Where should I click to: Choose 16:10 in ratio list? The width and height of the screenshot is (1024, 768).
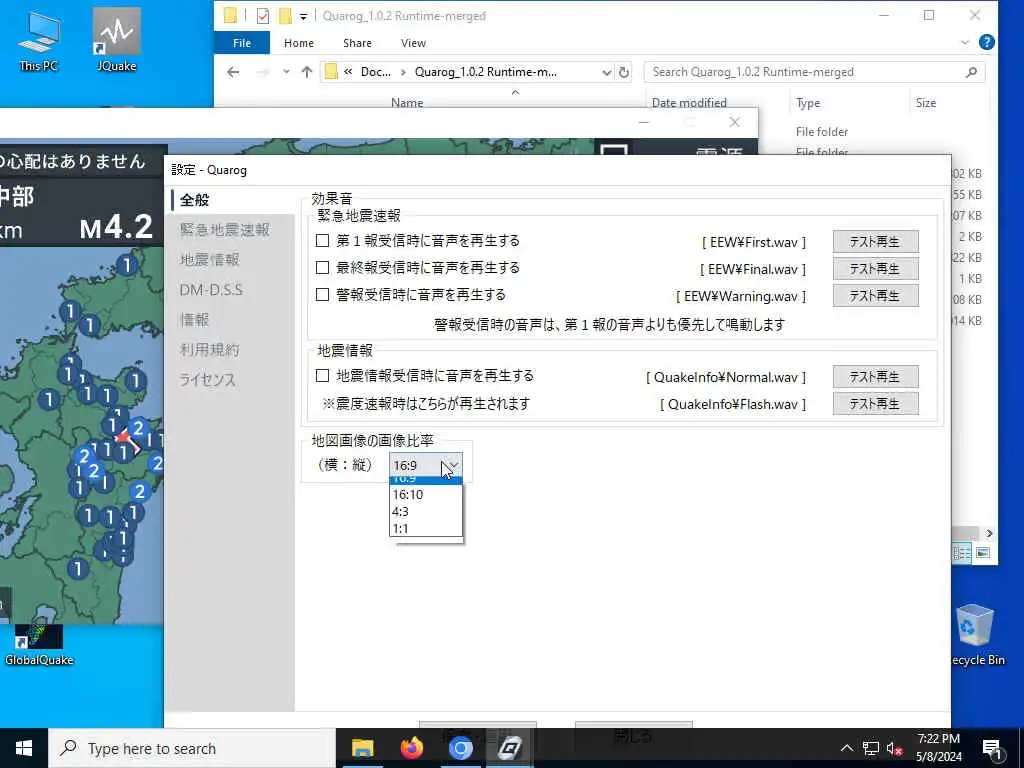point(426,494)
